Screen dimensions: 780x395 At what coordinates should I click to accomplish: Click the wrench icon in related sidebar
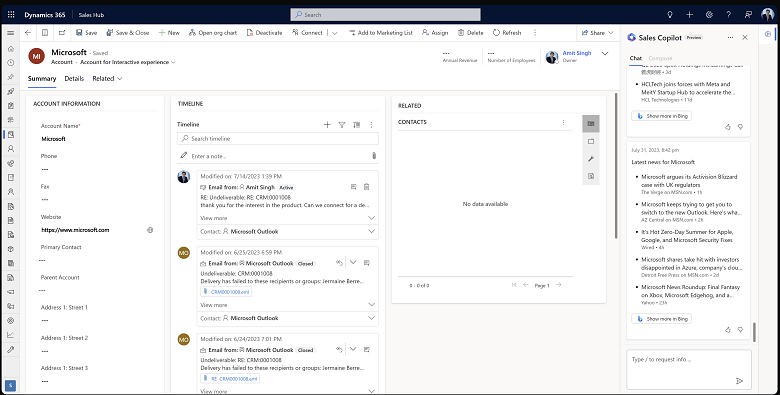pos(590,159)
